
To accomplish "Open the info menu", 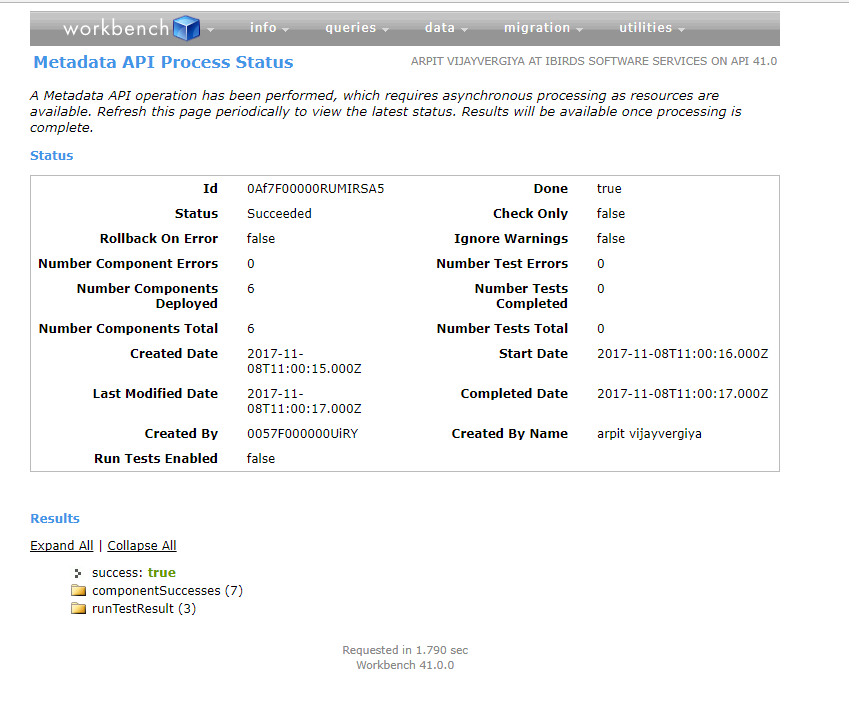I will pyautogui.click(x=269, y=28).
